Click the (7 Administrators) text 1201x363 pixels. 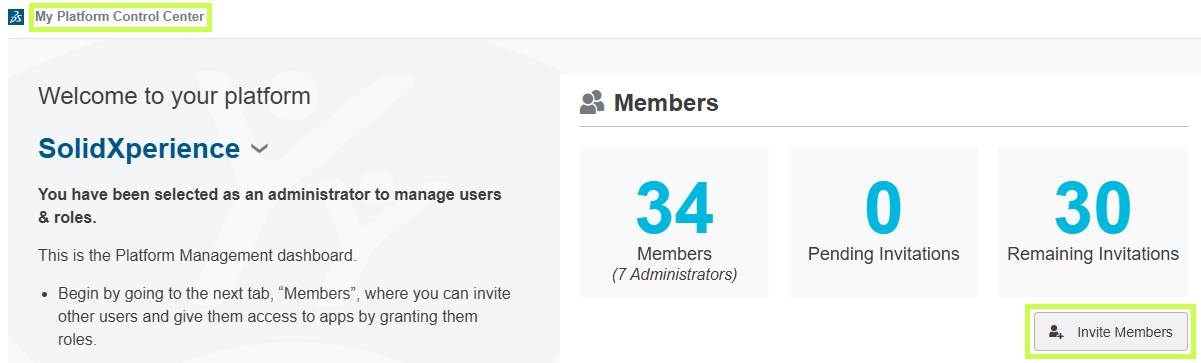click(674, 274)
